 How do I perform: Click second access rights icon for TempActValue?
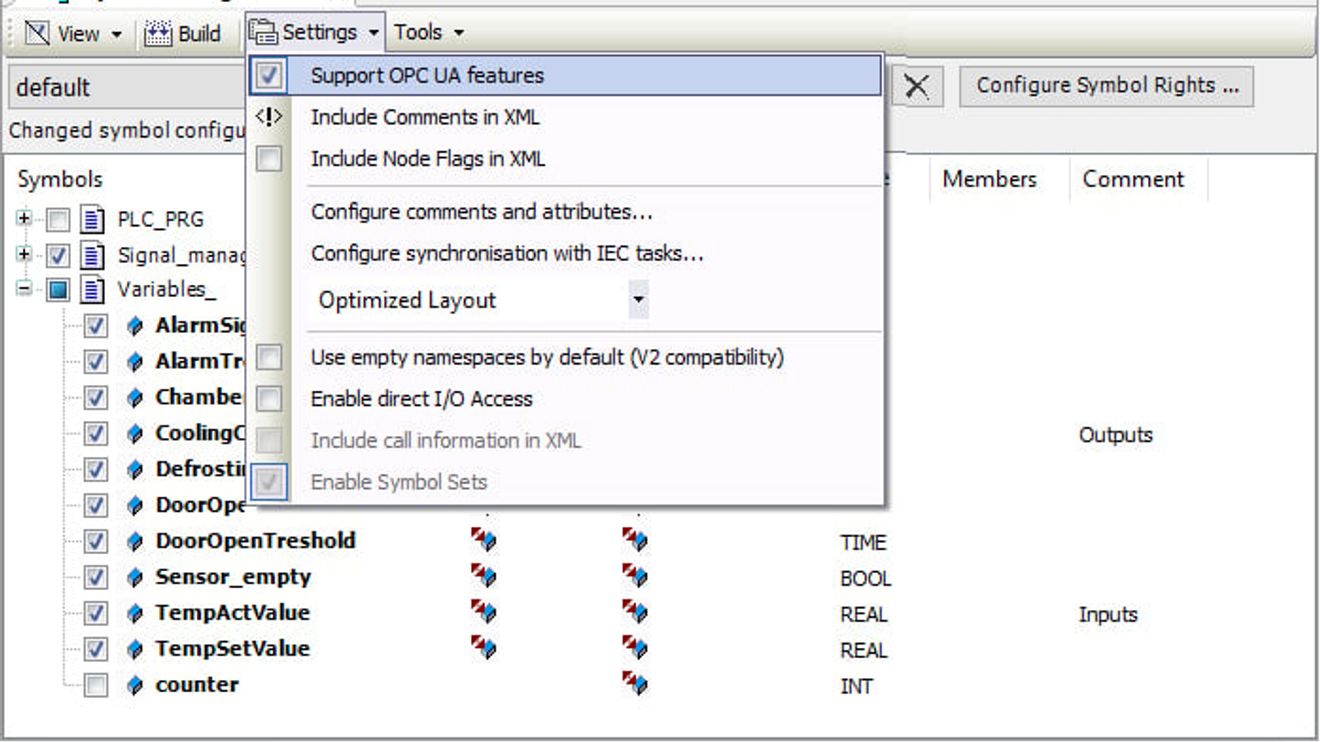(634, 612)
